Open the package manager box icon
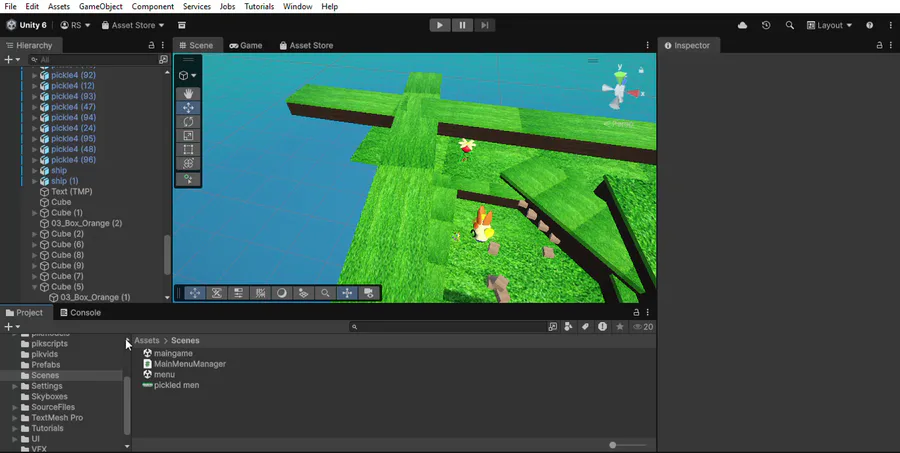 point(182,25)
